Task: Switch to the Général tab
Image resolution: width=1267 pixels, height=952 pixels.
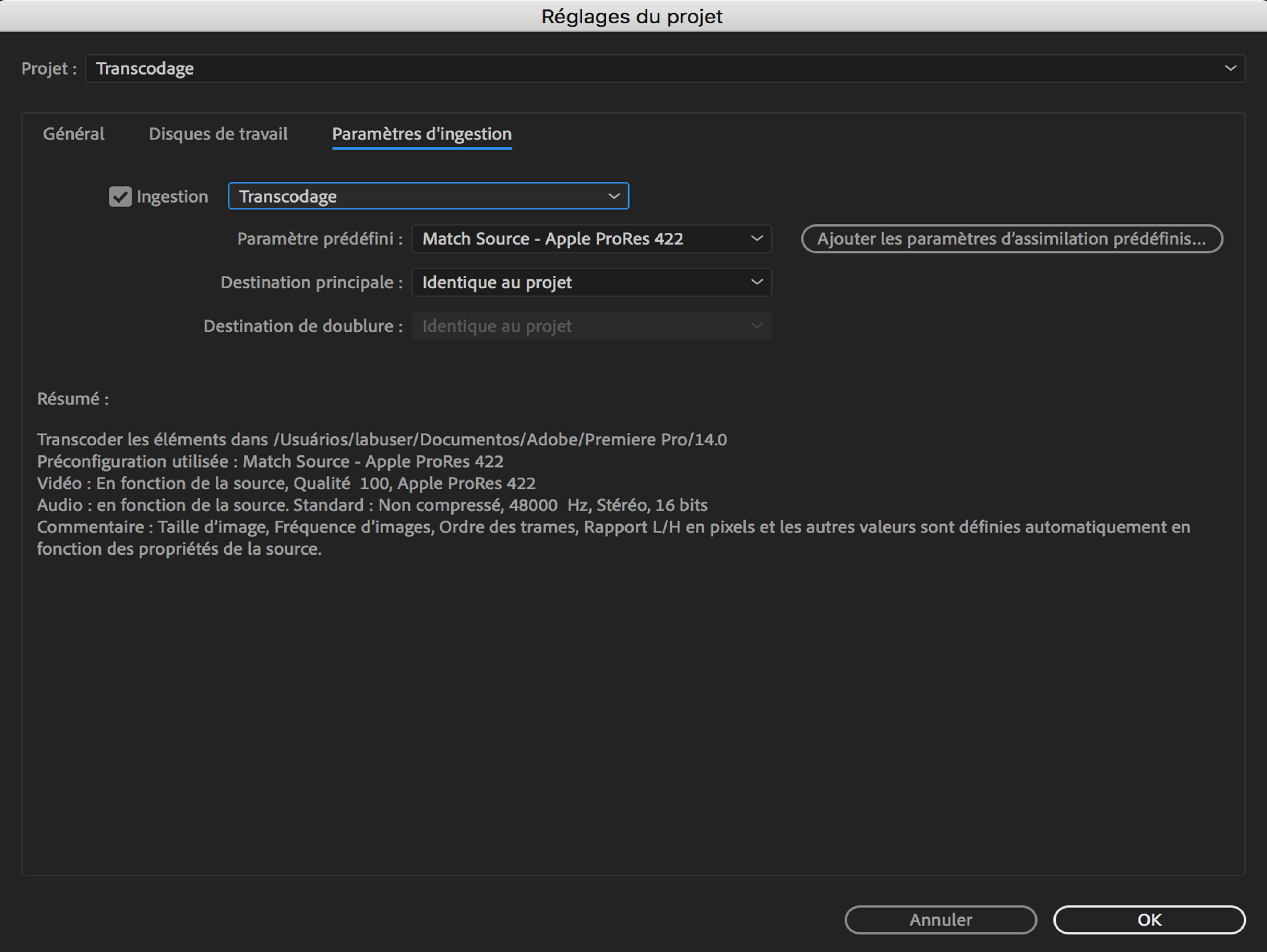Action: (73, 134)
